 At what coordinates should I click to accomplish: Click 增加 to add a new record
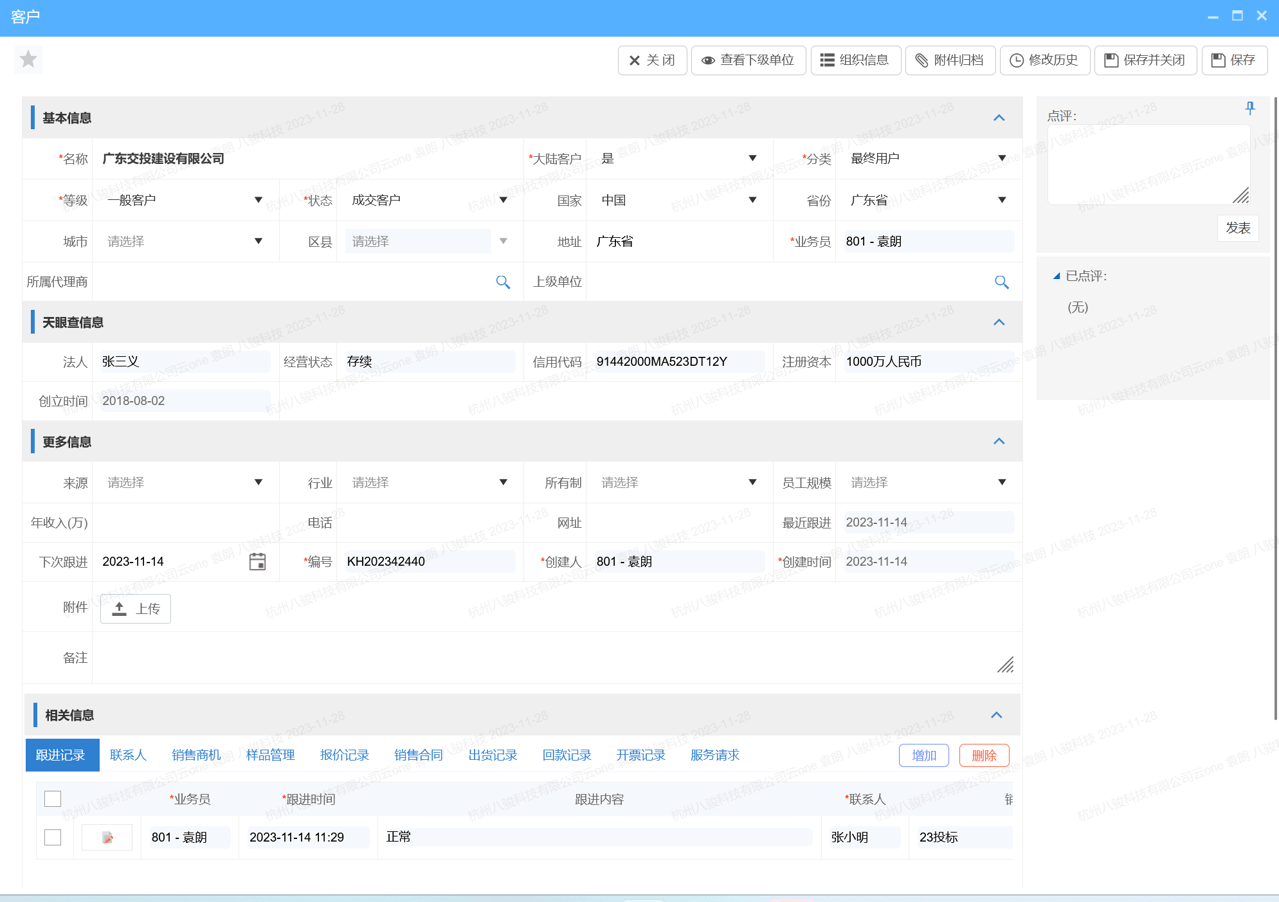922,755
